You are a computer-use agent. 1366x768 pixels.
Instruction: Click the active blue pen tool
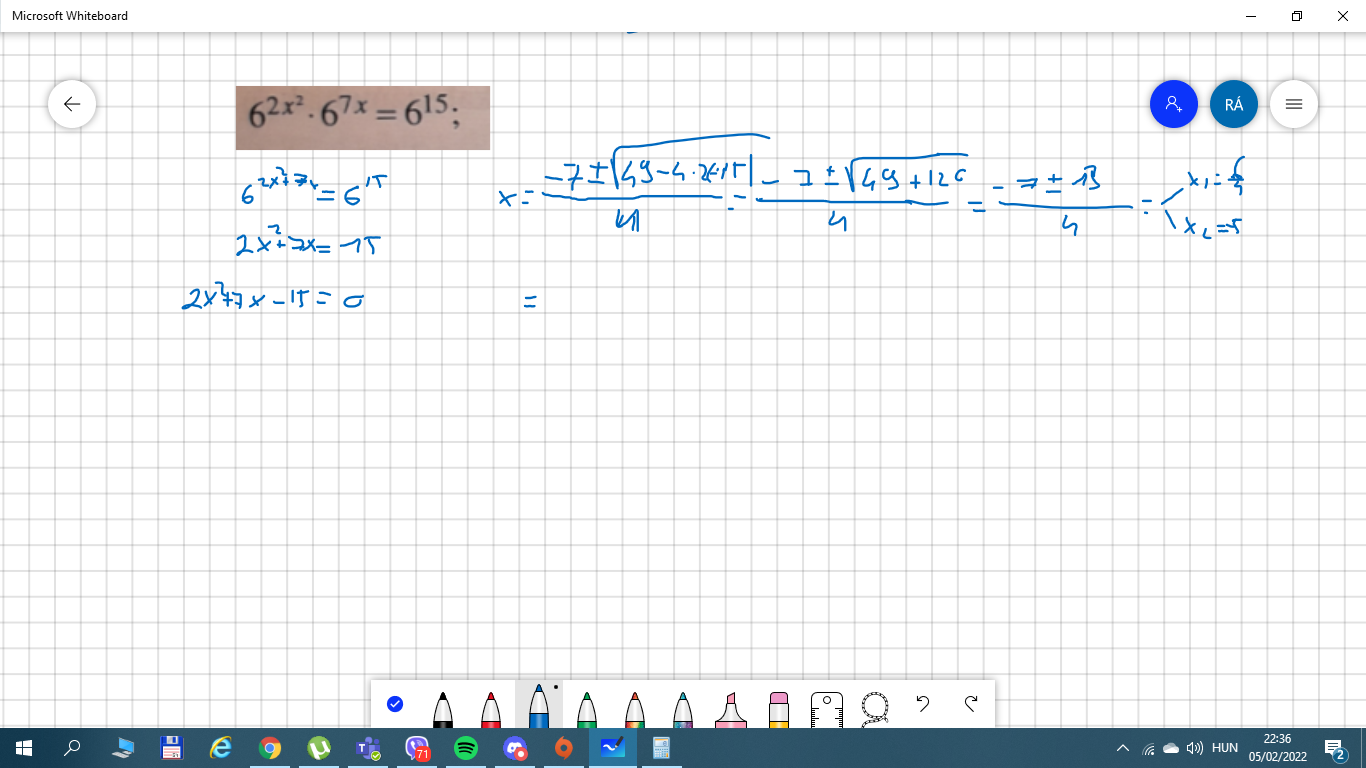pos(539,707)
